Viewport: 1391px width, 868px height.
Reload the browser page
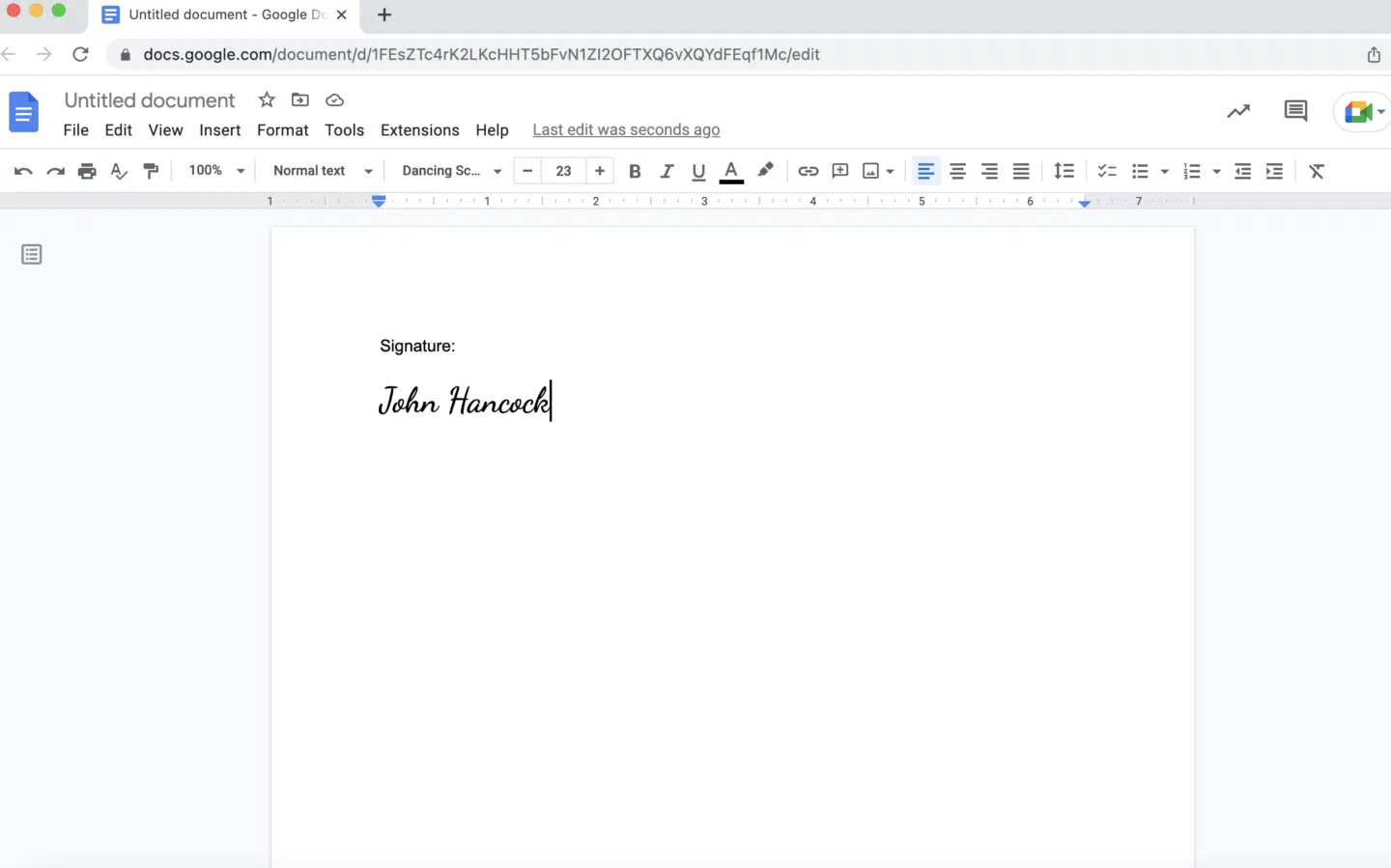80,54
